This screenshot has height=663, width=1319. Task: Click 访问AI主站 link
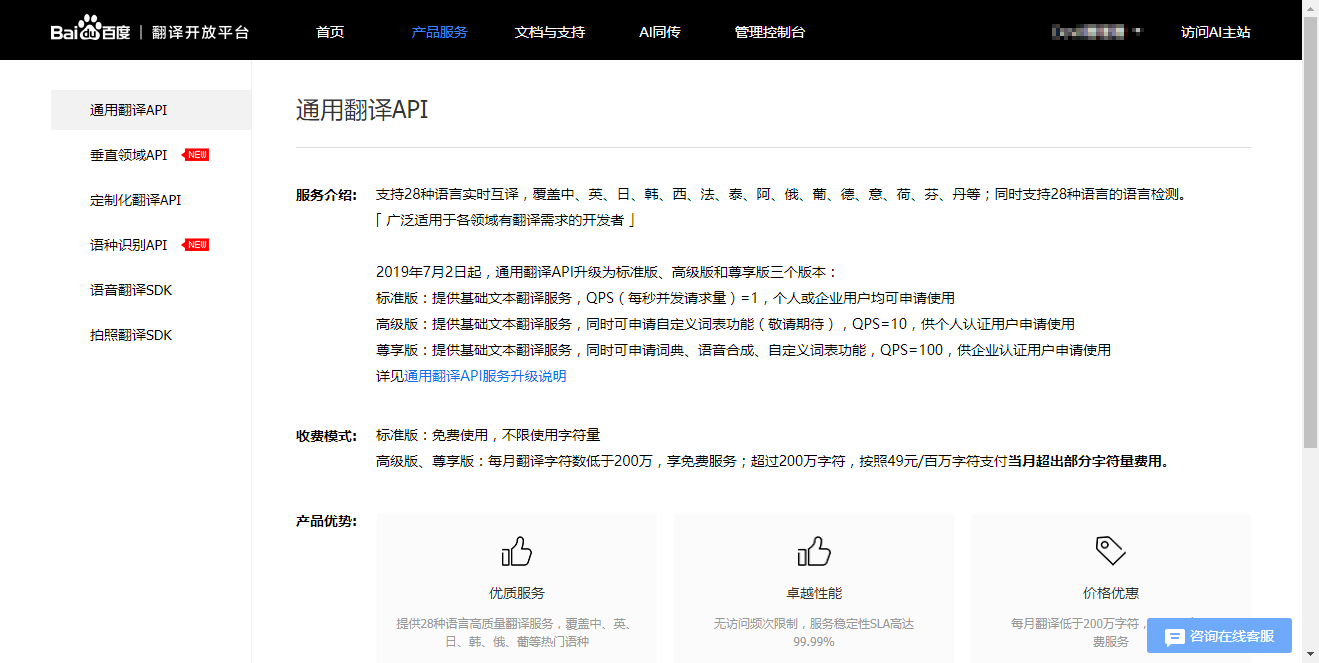click(x=1215, y=31)
